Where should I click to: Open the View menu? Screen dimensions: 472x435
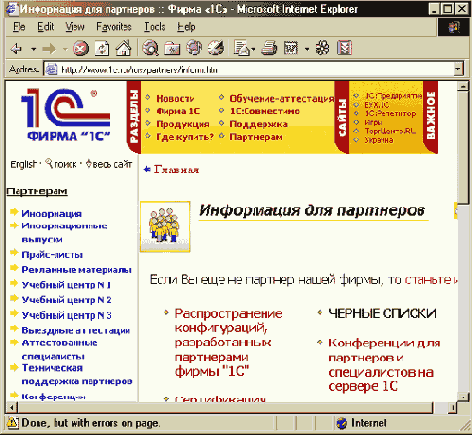click(x=75, y=27)
